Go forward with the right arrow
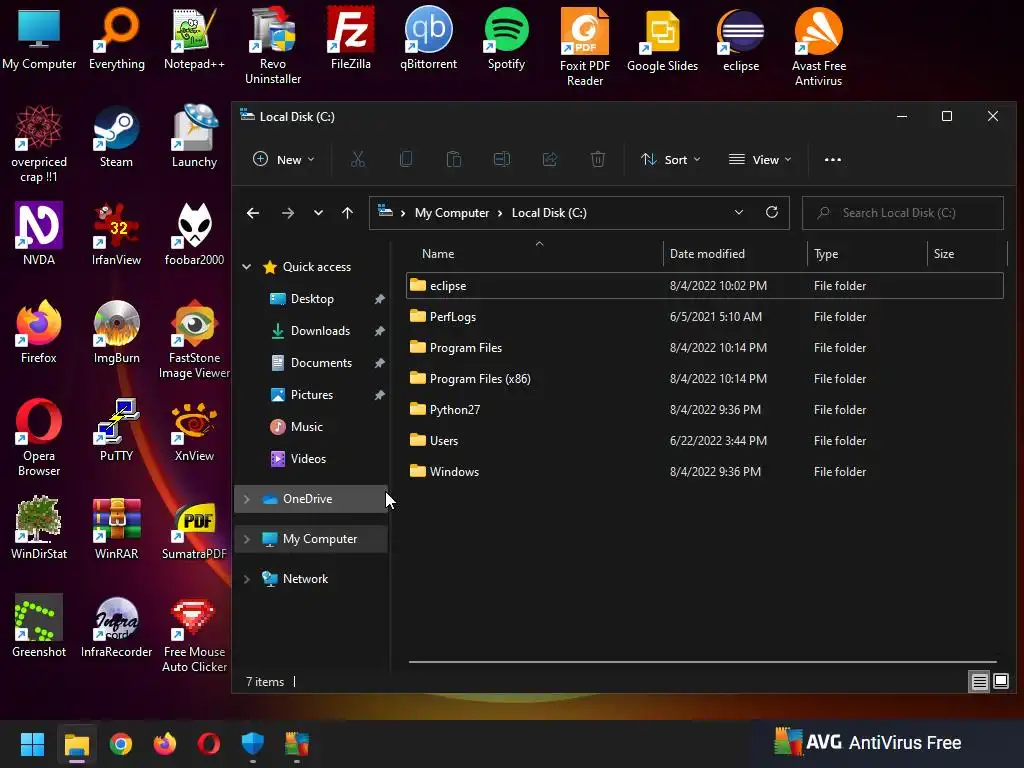 287,213
